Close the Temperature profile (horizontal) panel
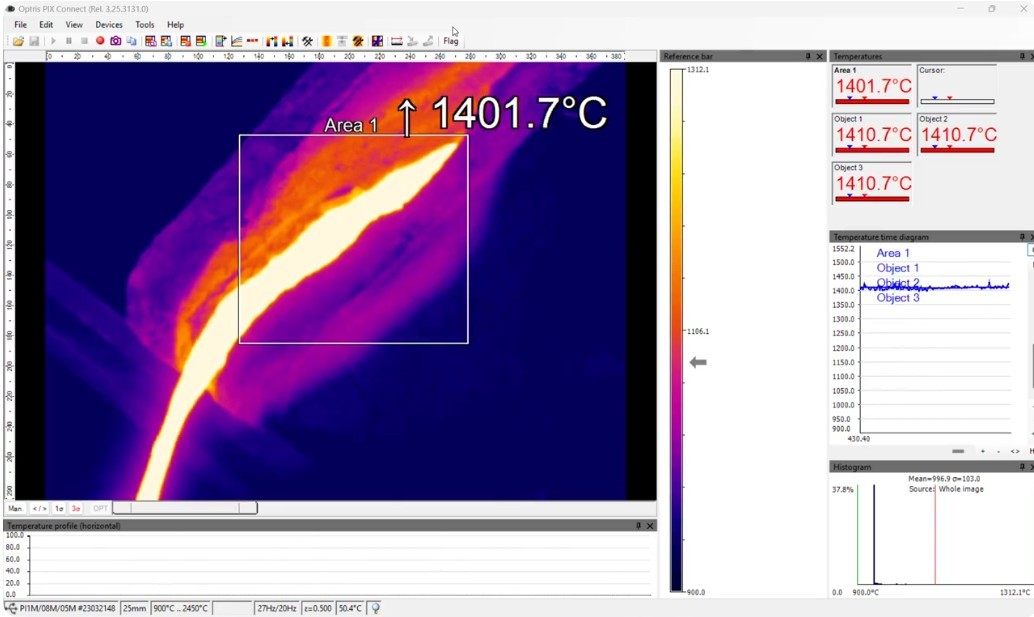 tap(650, 525)
